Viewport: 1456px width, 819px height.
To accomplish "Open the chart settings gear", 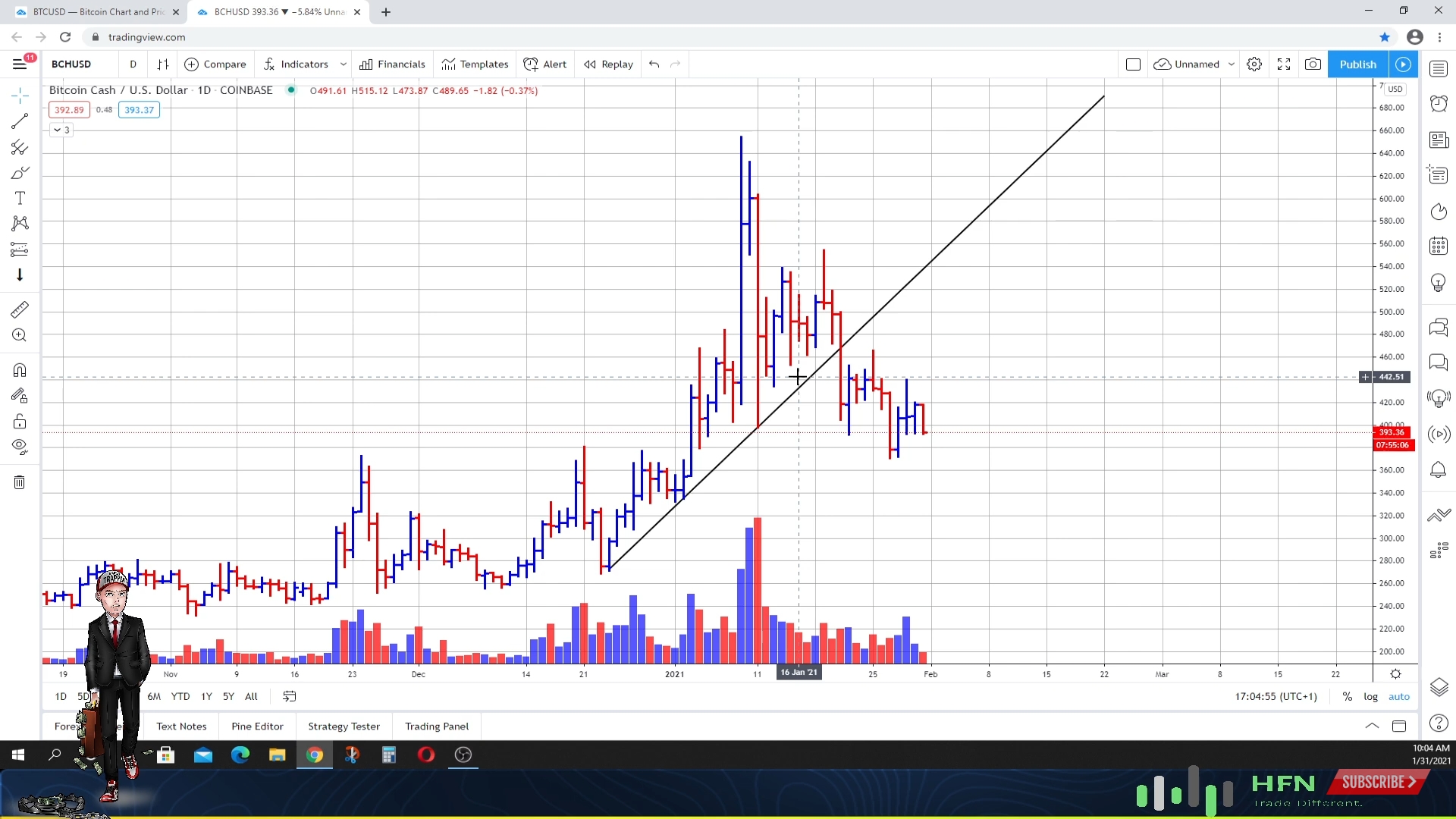I will 1254,64.
